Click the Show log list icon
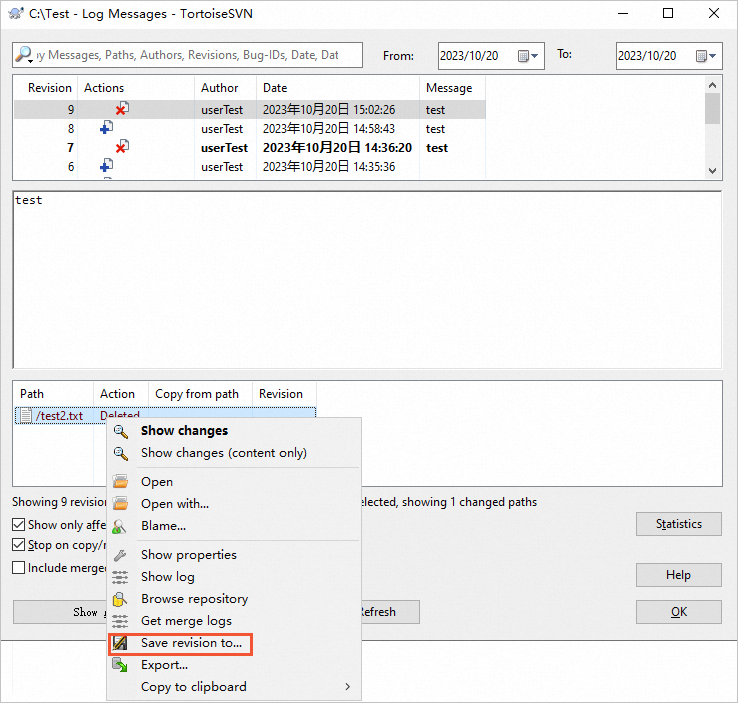The width and height of the screenshot is (738, 703). tap(120, 577)
